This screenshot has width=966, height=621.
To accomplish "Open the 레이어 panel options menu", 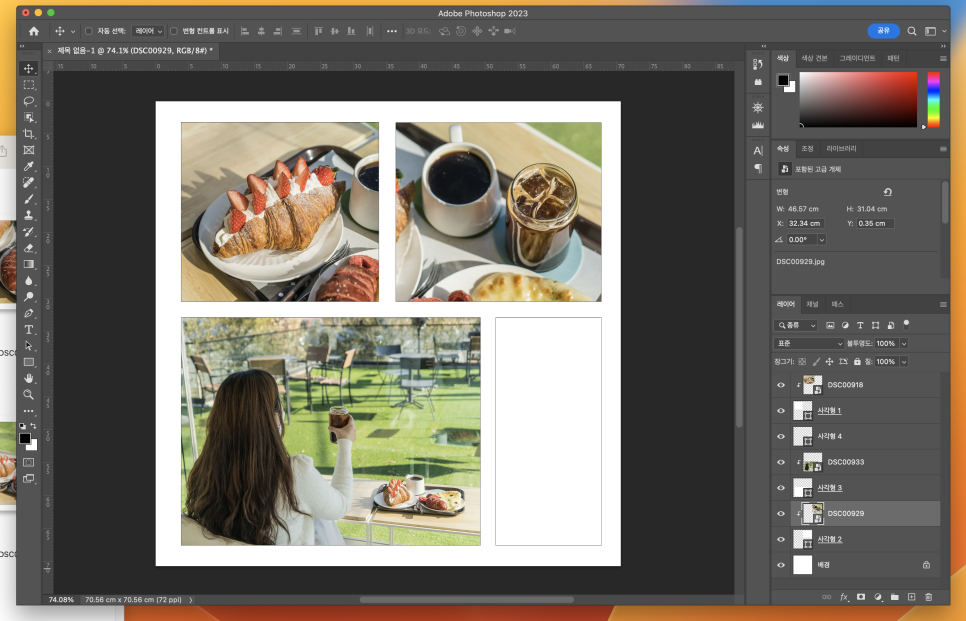I will pos(943,304).
